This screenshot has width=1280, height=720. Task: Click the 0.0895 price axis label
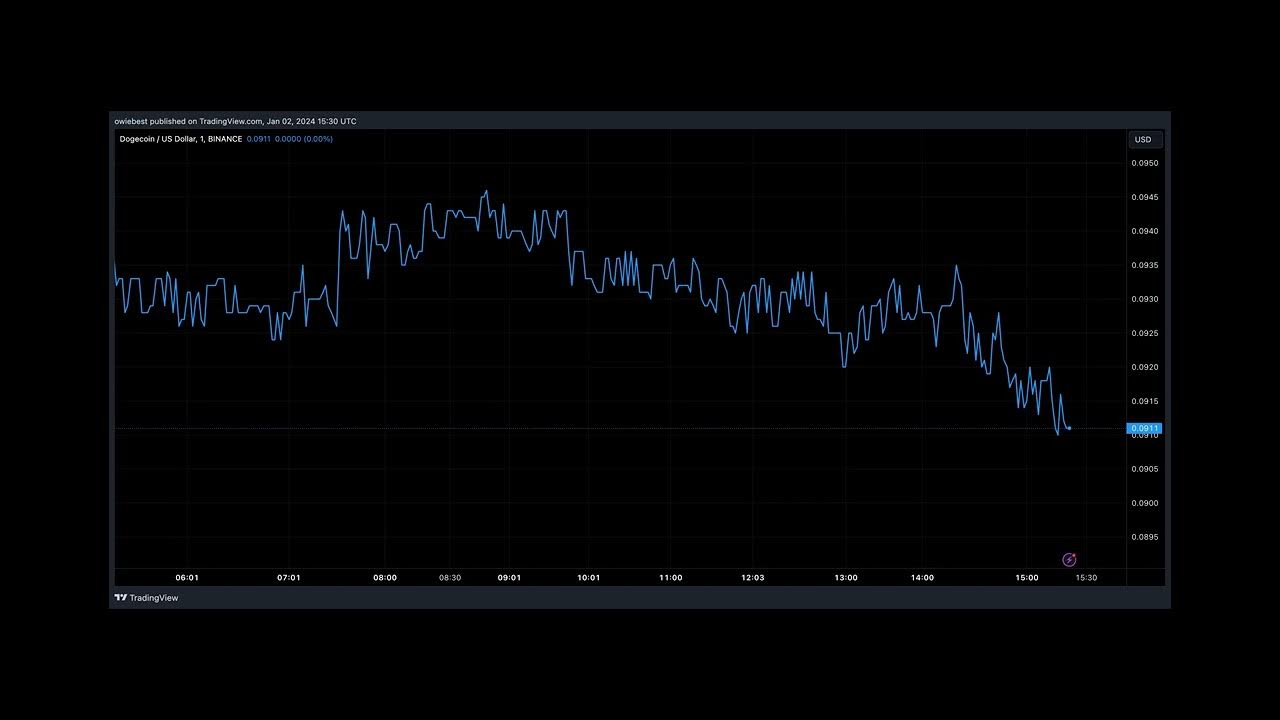click(x=1145, y=537)
